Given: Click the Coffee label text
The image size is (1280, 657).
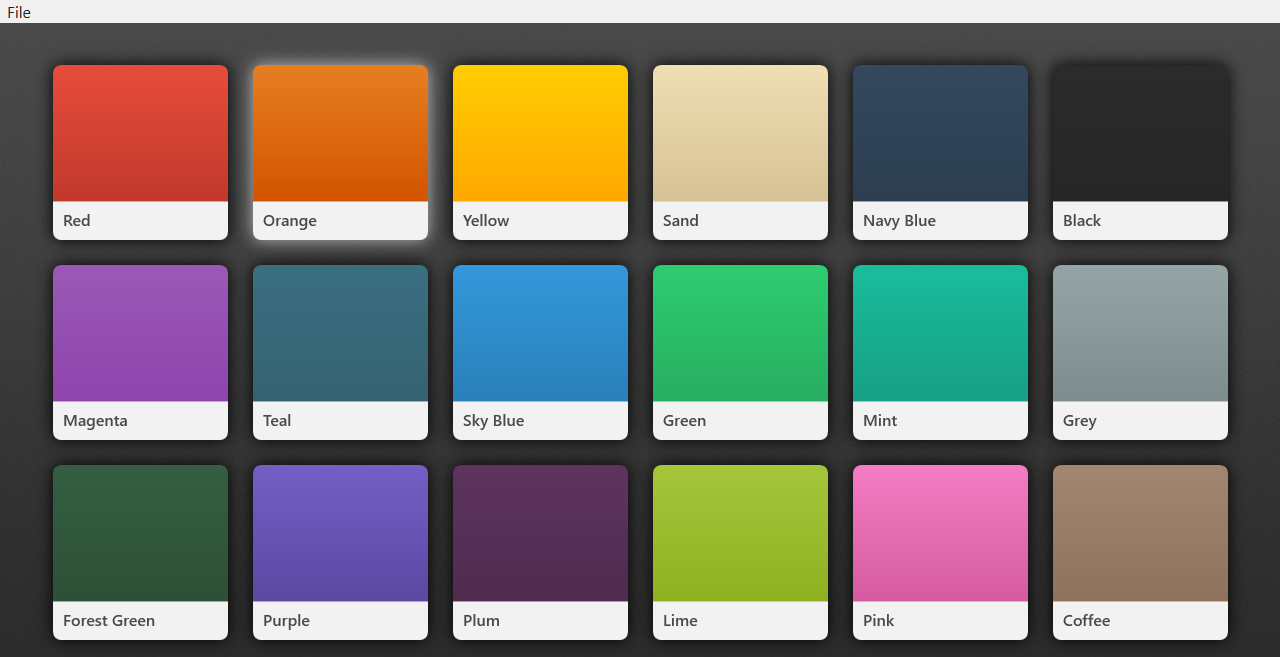Looking at the screenshot, I should point(1086,620).
